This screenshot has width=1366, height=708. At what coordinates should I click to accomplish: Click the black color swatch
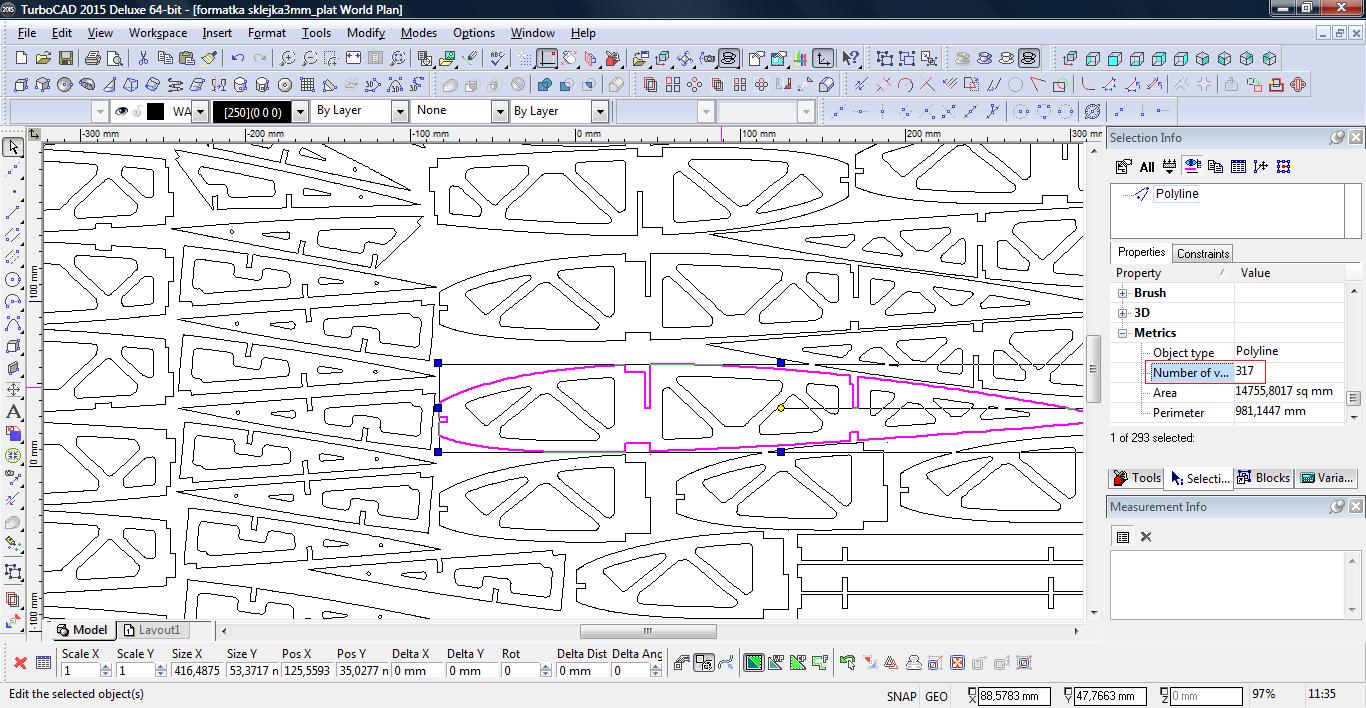pos(155,111)
